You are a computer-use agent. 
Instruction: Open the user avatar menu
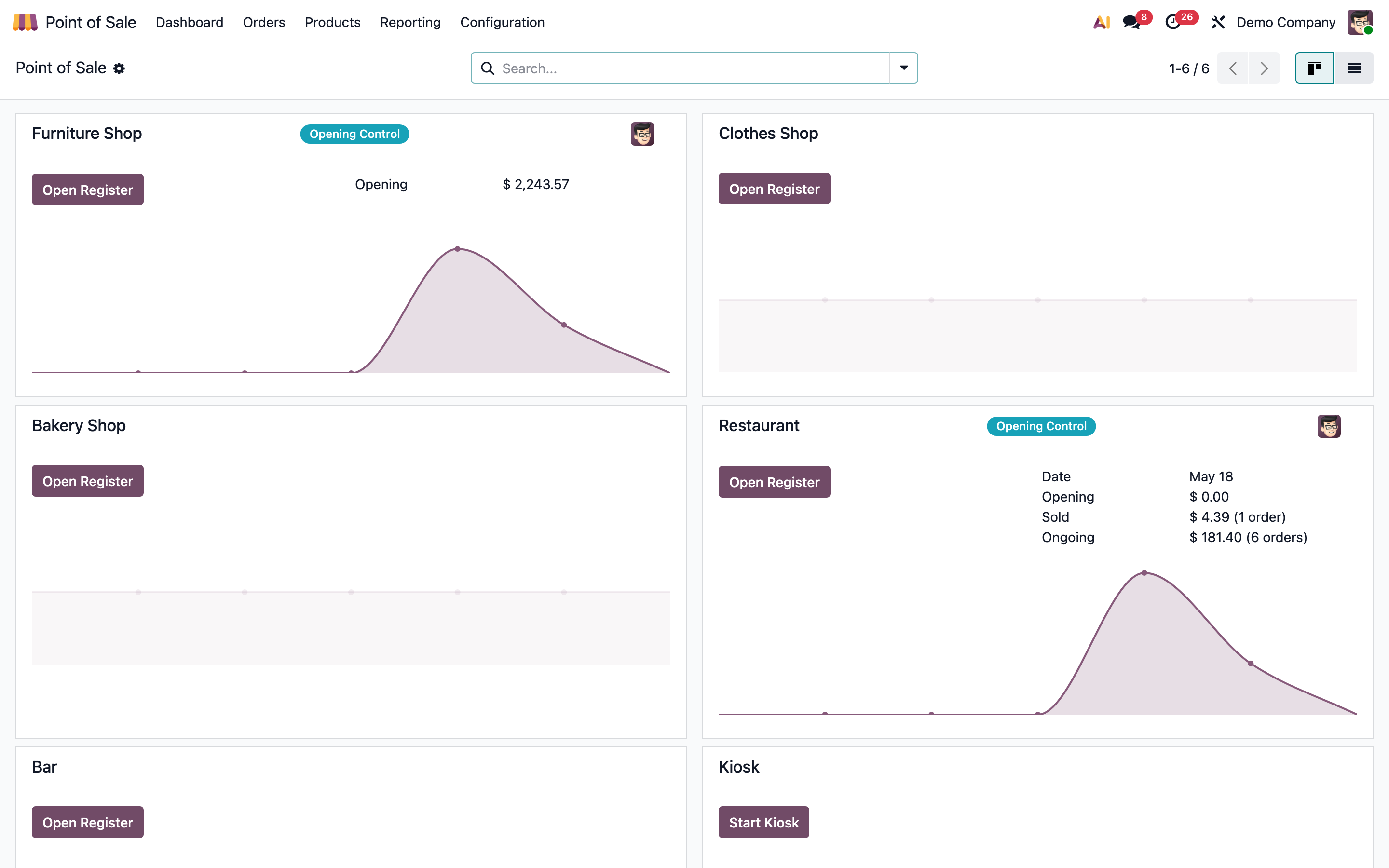(1360, 22)
